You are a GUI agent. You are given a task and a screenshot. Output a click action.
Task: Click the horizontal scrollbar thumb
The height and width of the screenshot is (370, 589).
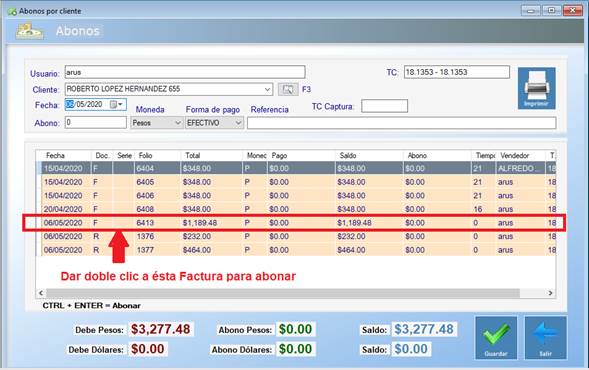(x=282, y=293)
